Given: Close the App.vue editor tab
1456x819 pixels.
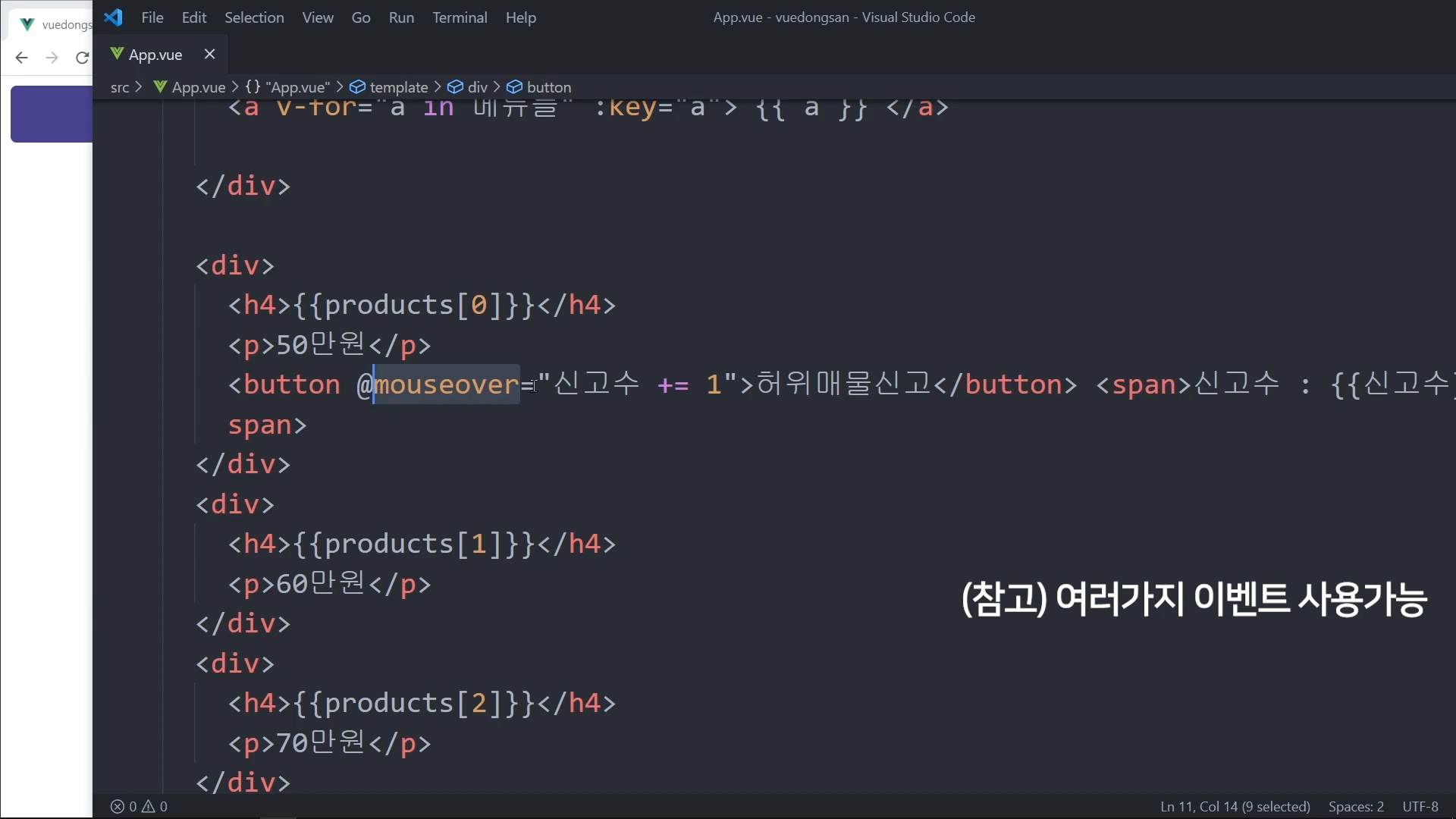Looking at the screenshot, I should pyautogui.click(x=210, y=54).
